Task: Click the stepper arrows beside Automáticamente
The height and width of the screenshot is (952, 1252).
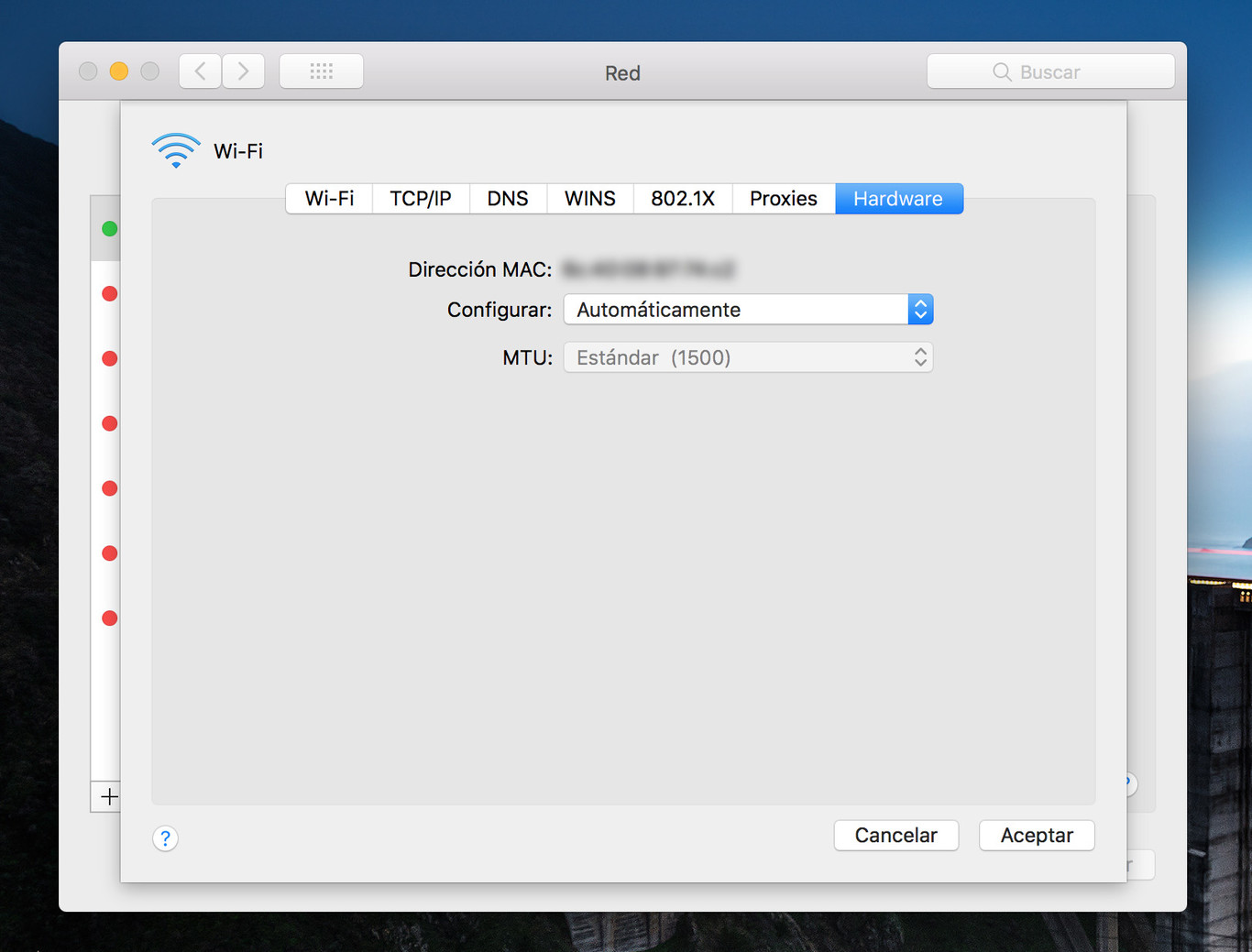Action: pos(921,309)
